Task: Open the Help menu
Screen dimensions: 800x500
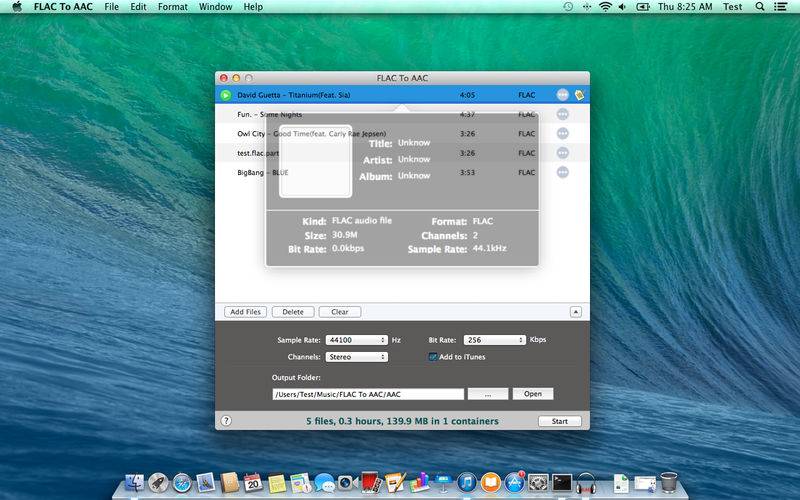Action: [x=253, y=7]
